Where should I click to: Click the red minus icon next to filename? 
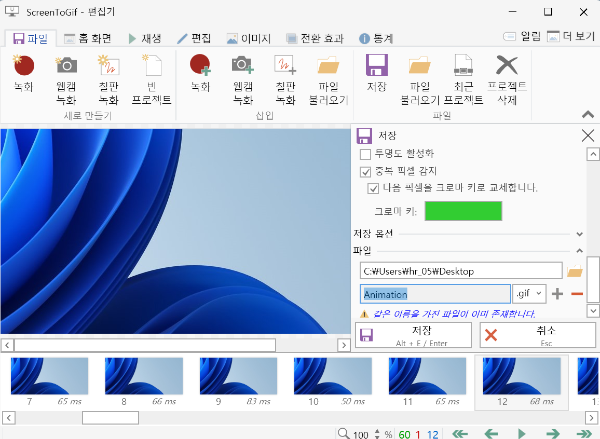577,294
